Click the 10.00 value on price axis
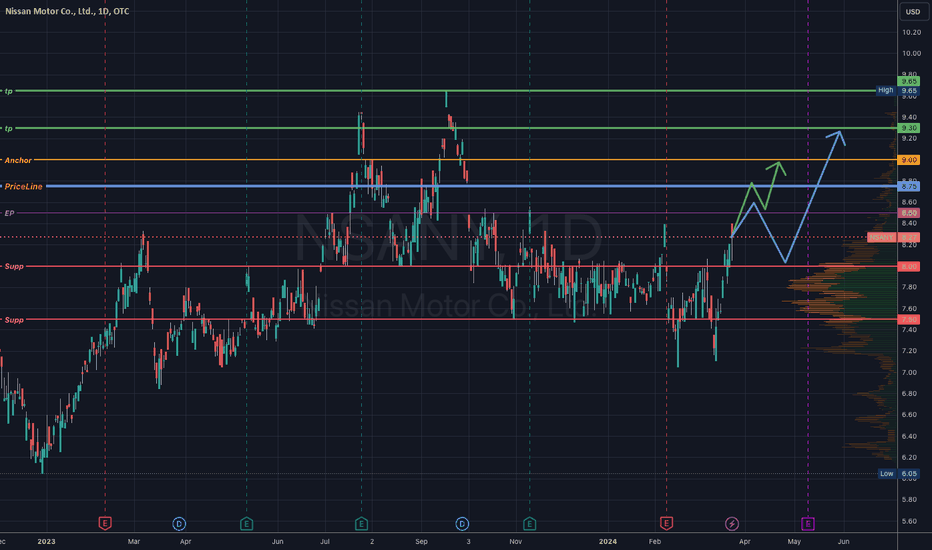Image resolution: width=932 pixels, height=550 pixels. [911, 54]
